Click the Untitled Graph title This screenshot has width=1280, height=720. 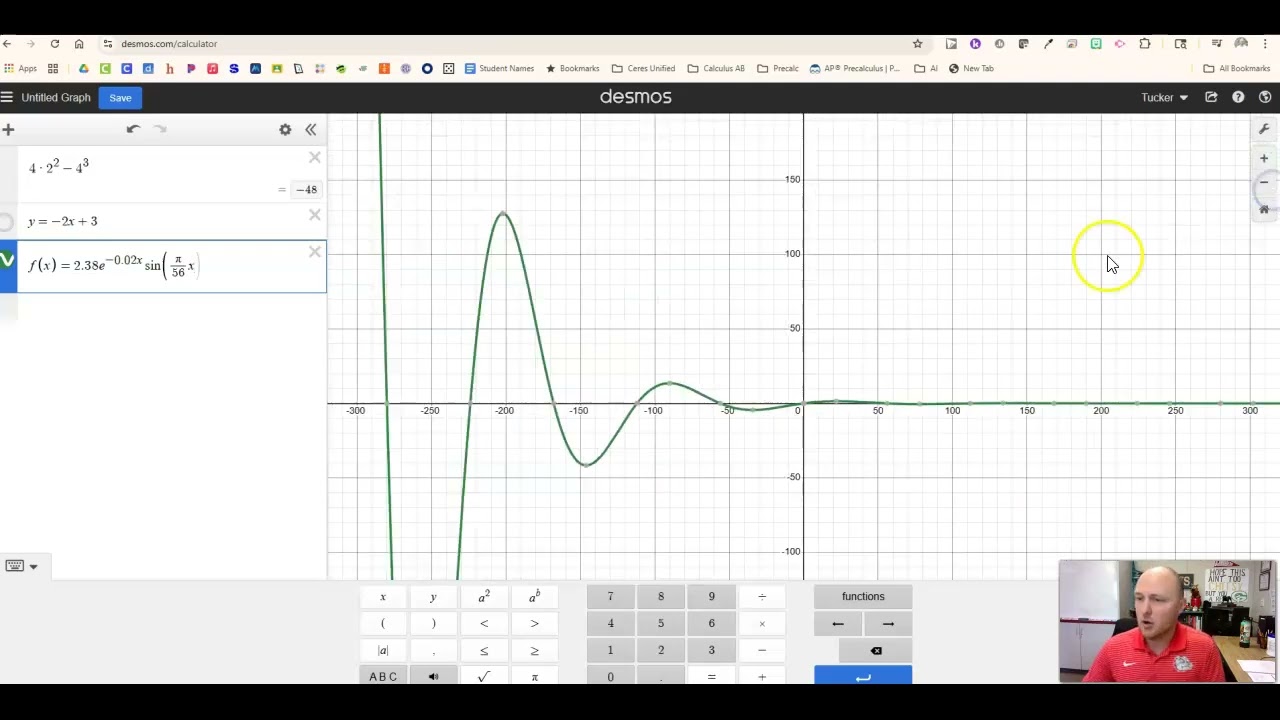click(56, 97)
